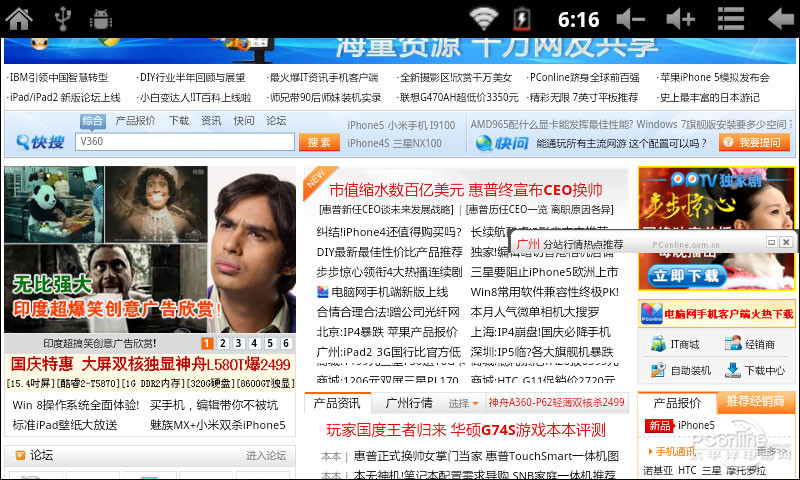Viewport: 800px width, 480px height.
Task: Lower volume with the minus speaker icon
Action: (x=631, y=19)
